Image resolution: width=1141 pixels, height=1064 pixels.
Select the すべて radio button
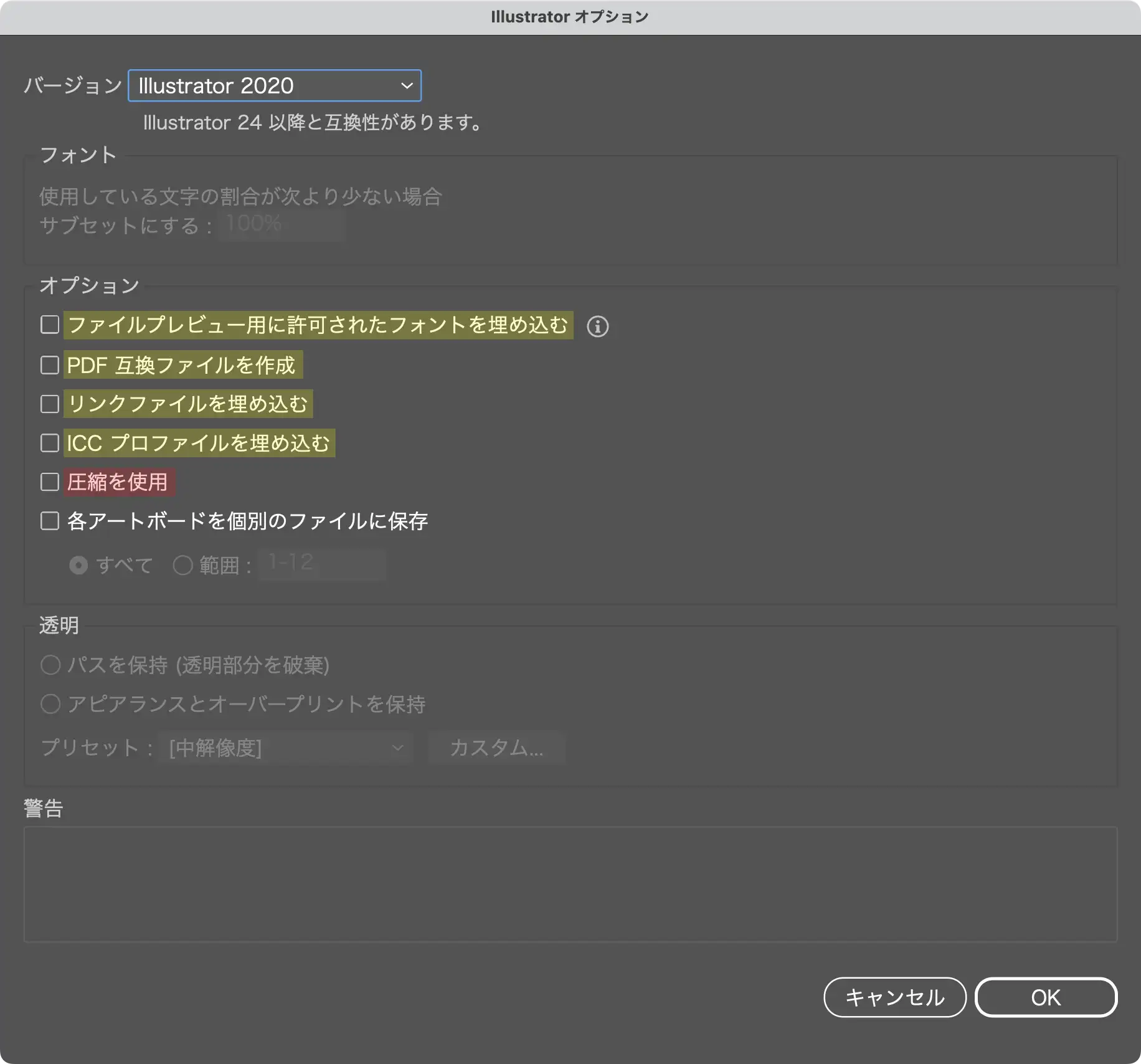78,565
